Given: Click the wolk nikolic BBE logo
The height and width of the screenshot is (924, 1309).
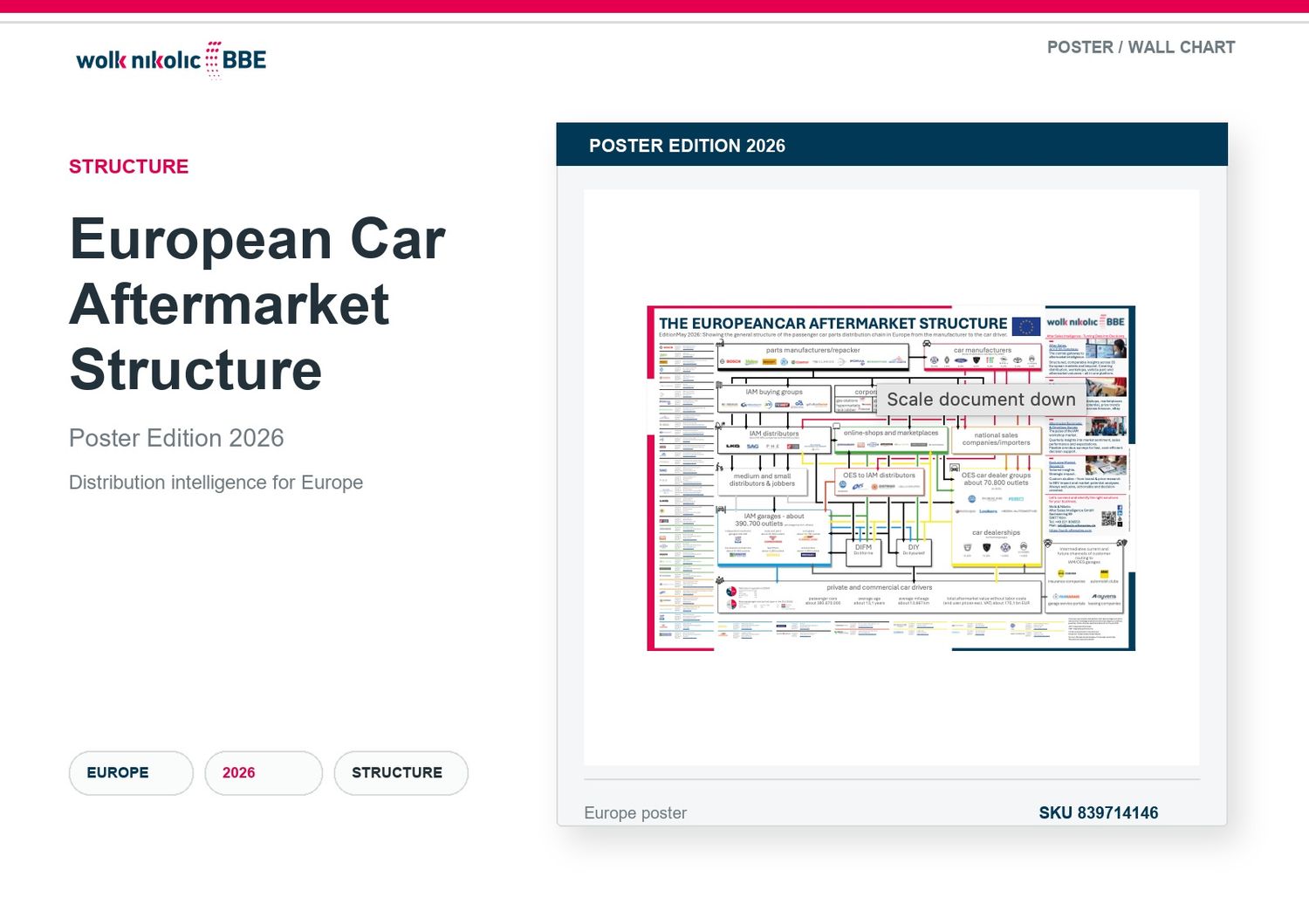Looking at the screenshot, I should point(171,60).
